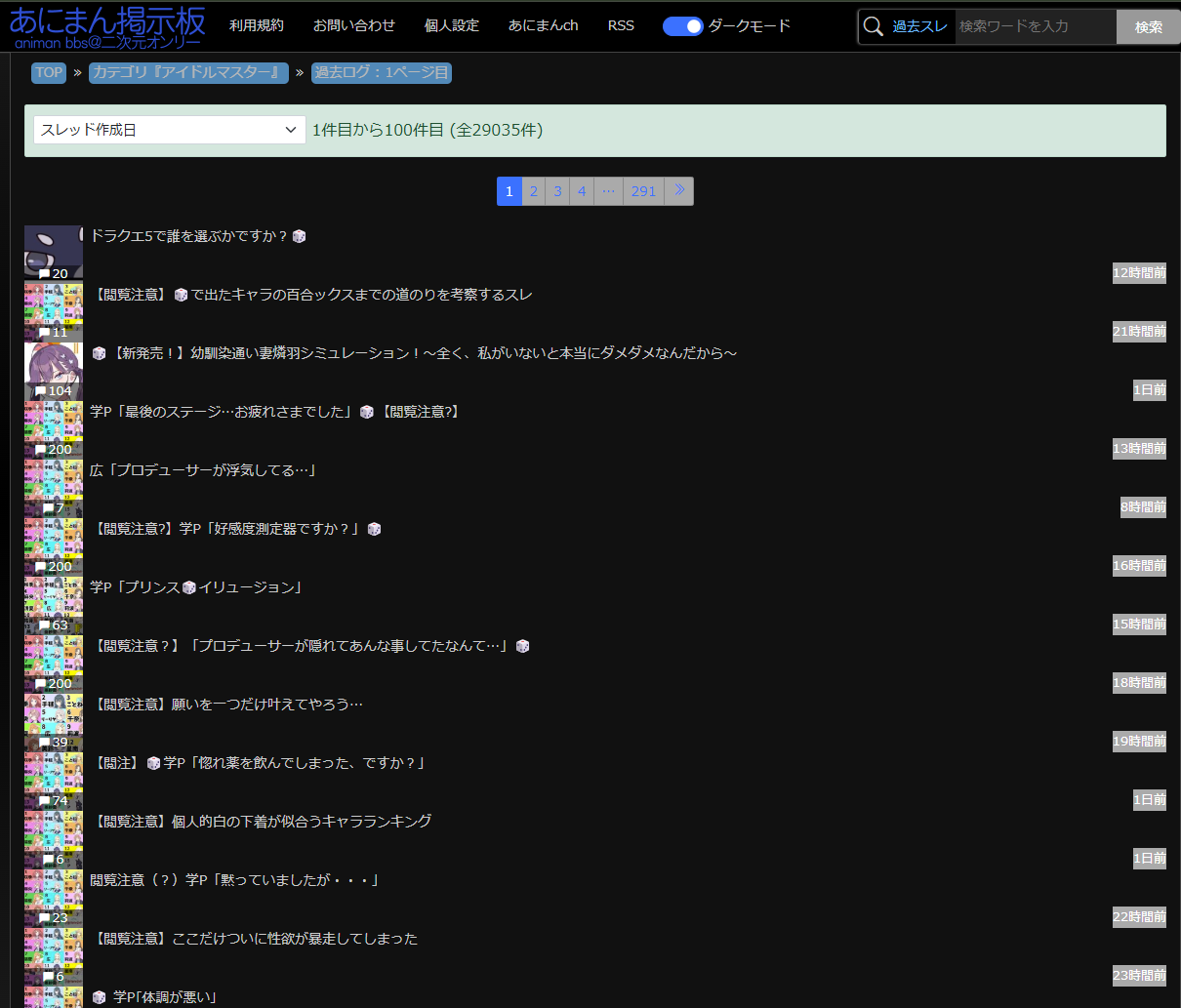
Task: Click the 16時間前 timestamp
Action: tap(1139, 566)
